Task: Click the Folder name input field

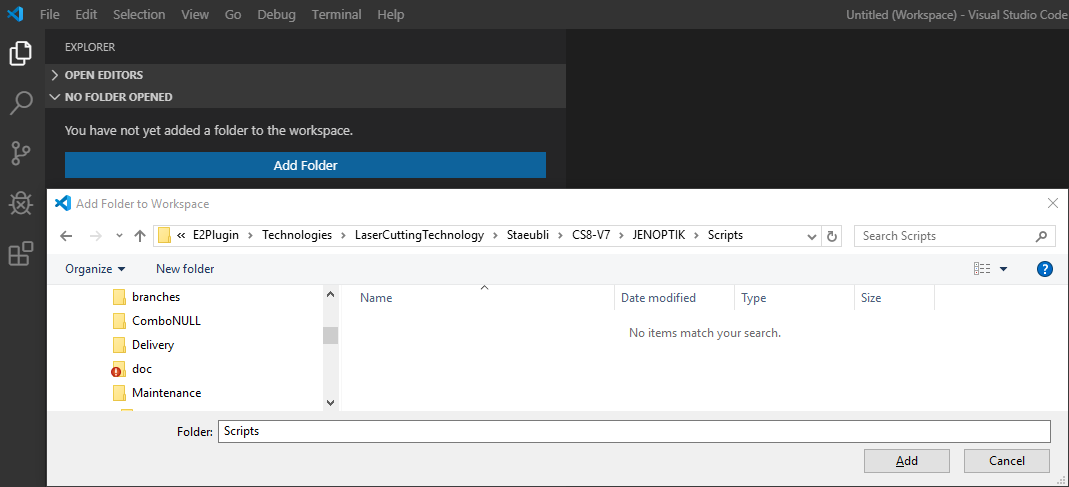Action: click(634, 431)
